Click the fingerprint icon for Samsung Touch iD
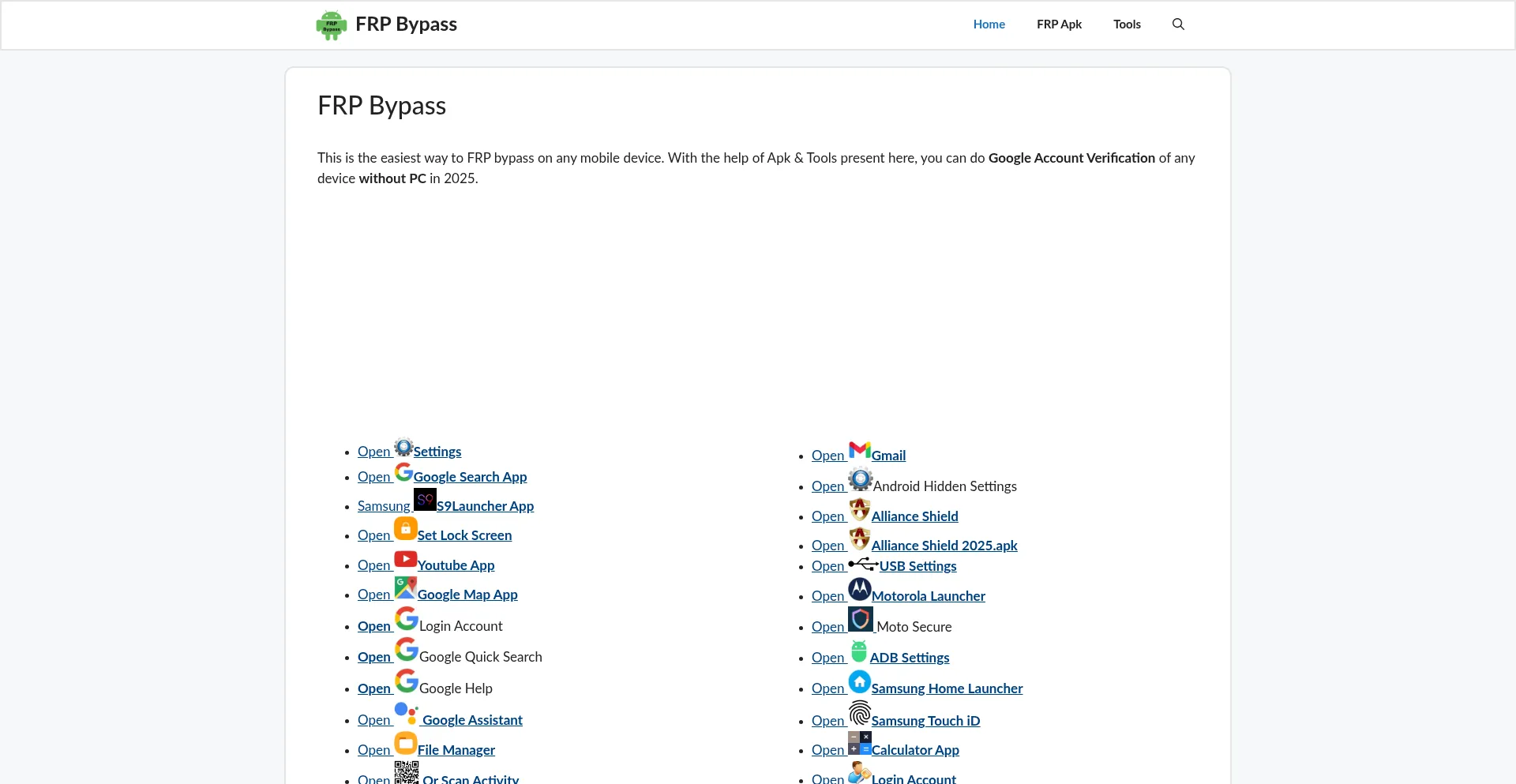Viewport: 1516px width, 784px height. coord(860,713)
